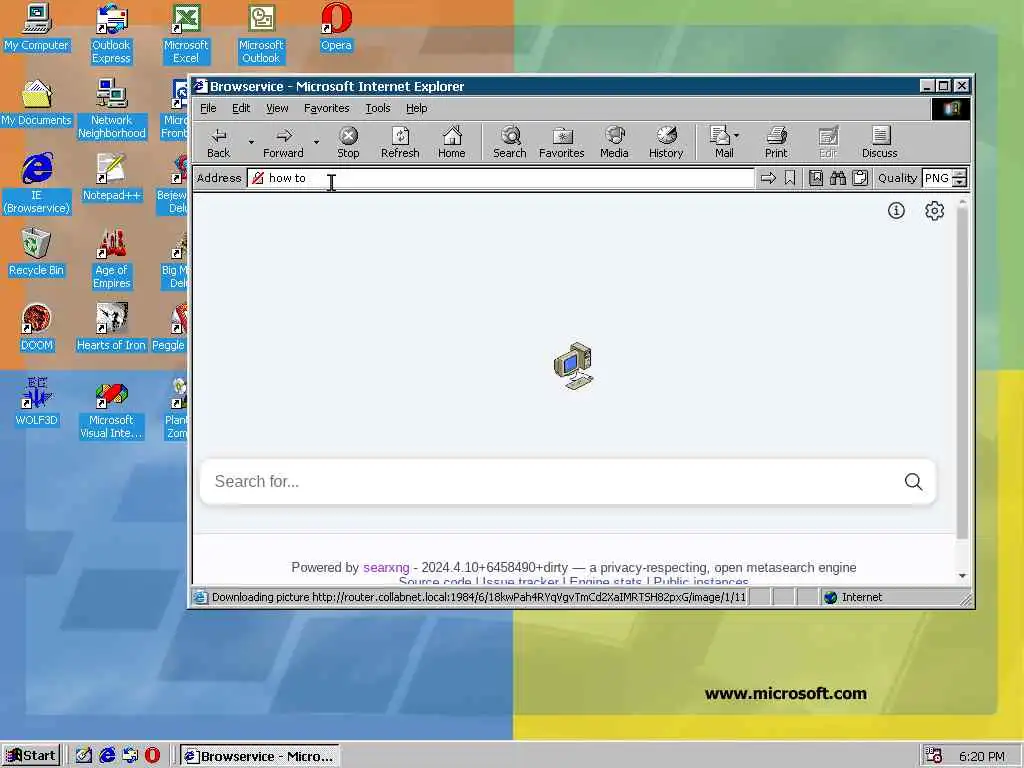Select the Opera desktop icon
Screen dimensions: 1024x768
(x=336, y=27)
